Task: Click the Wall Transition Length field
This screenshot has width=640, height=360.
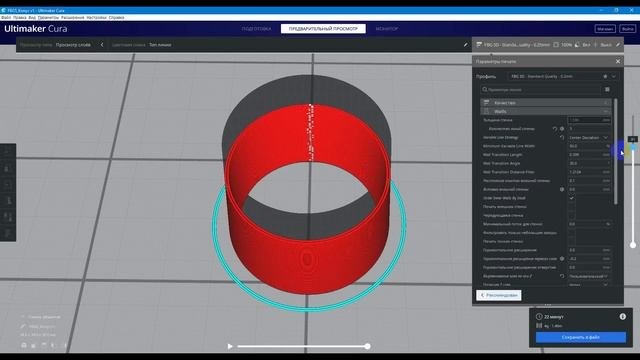Action: tap(589, 155)
